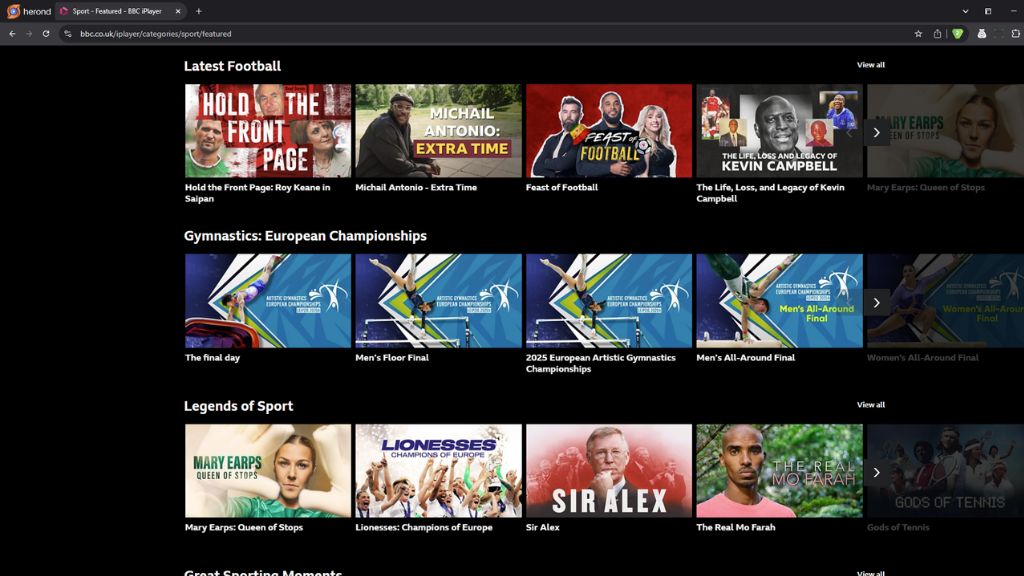Open The Real Mo Farah thumbnail
The height and width of the screenshot is (576, 1024).
[x=779, y=471]
